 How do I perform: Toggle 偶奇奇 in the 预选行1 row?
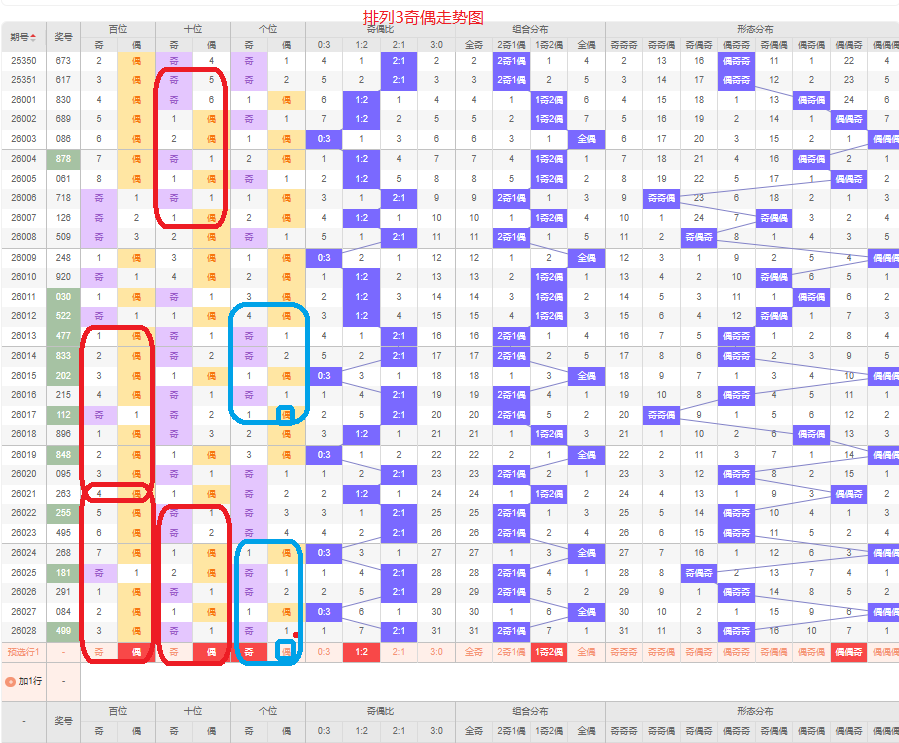click(x=736, y=652)
